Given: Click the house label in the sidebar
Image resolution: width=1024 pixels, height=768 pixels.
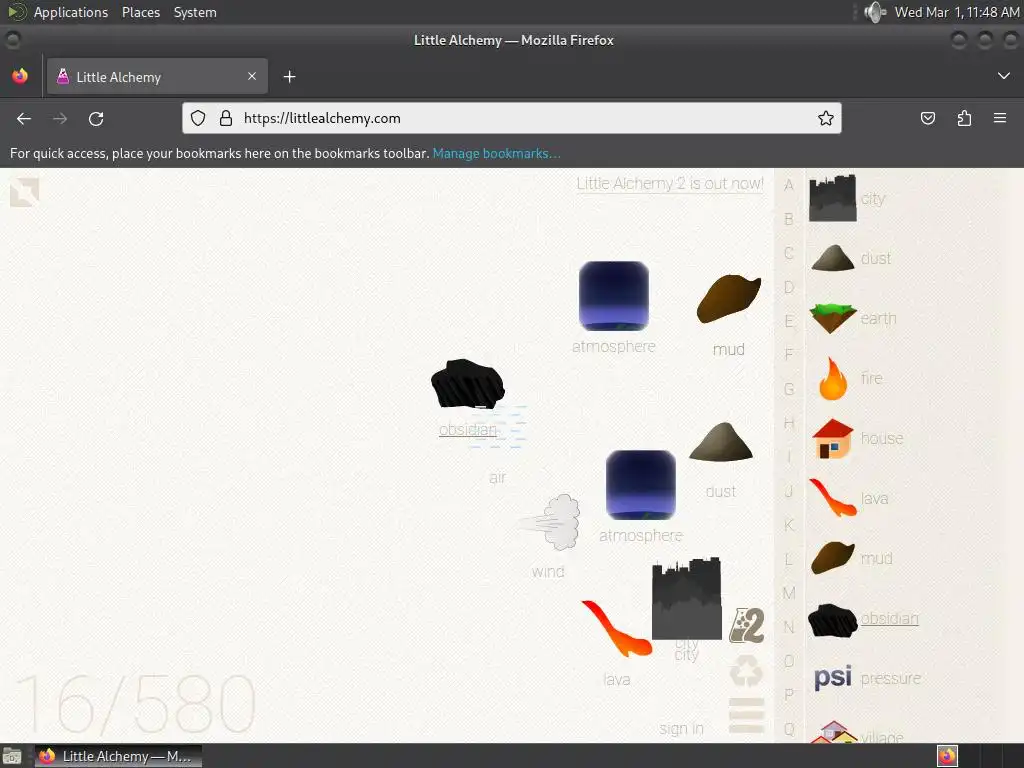Looking at the screenshot, I should tap(882, 438).
